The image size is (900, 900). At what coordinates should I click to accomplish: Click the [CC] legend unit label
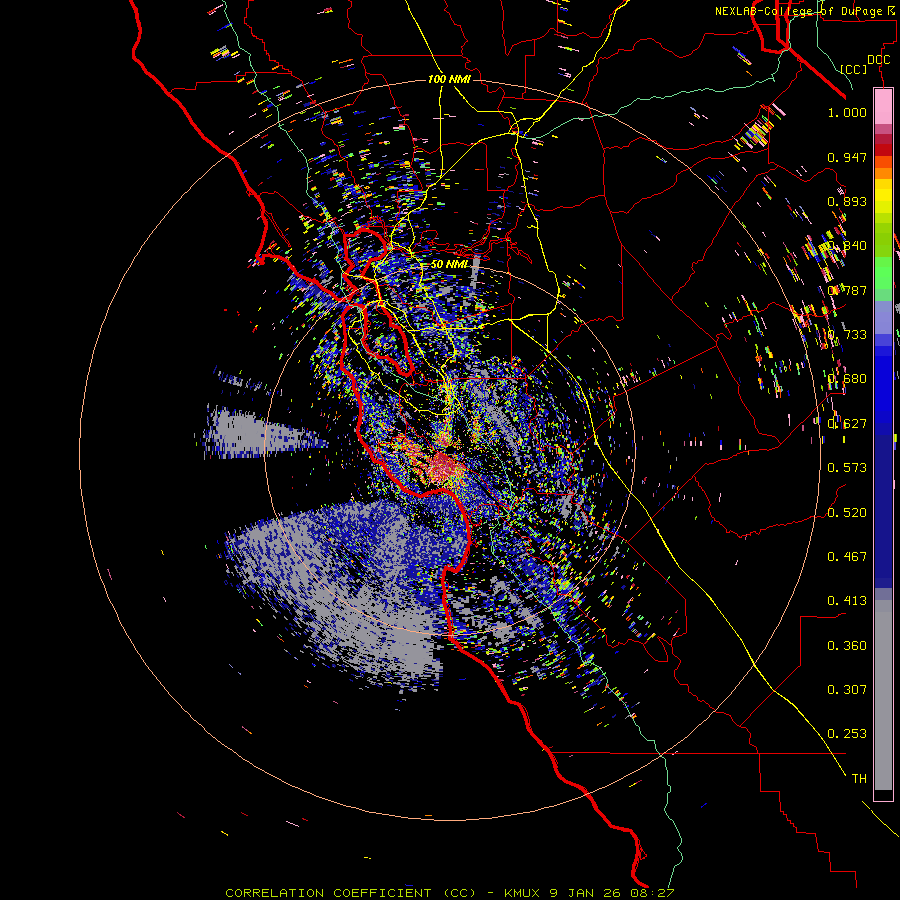[x=854, y=69]
